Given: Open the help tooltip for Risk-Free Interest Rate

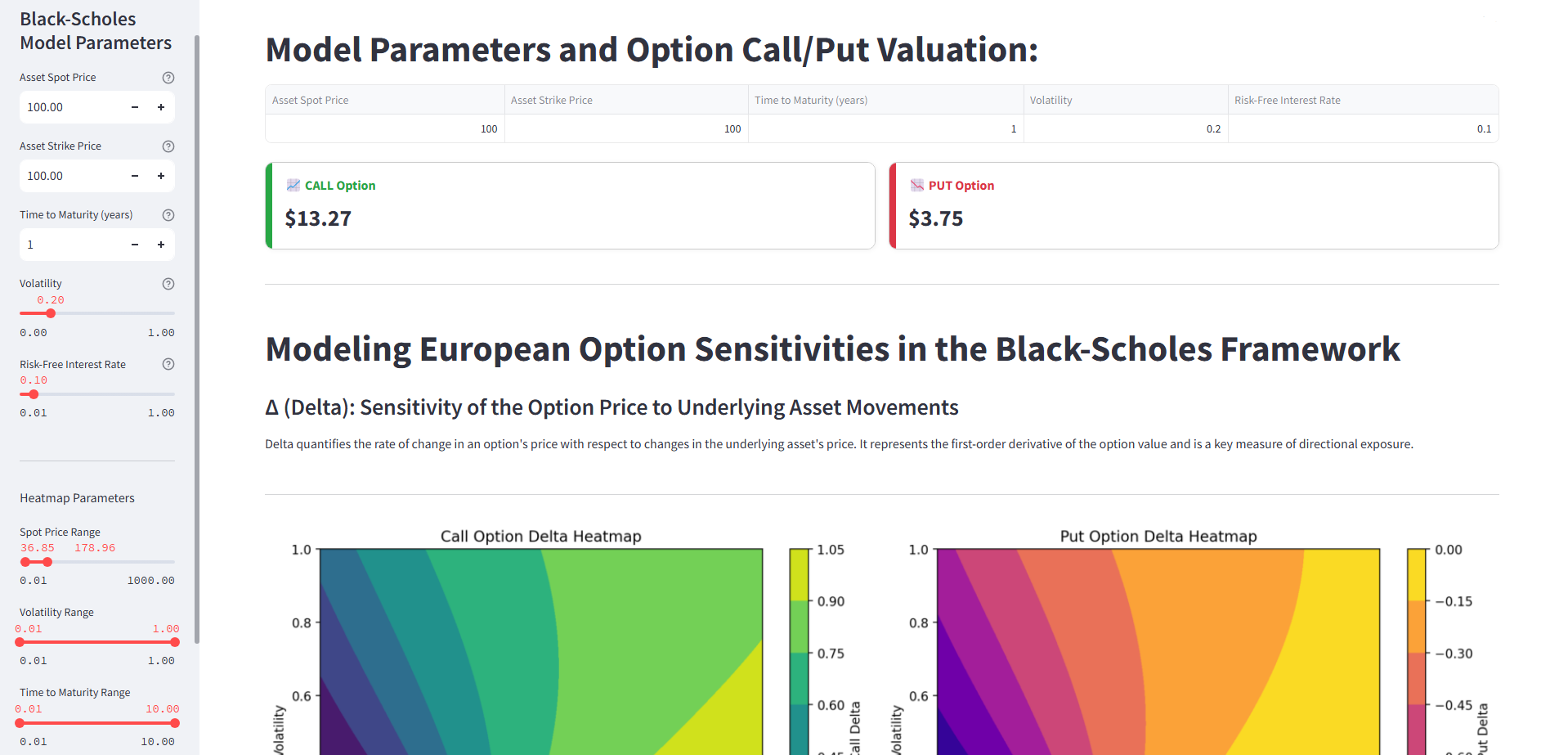Looking at the screenshot, I should pos(168,364).
